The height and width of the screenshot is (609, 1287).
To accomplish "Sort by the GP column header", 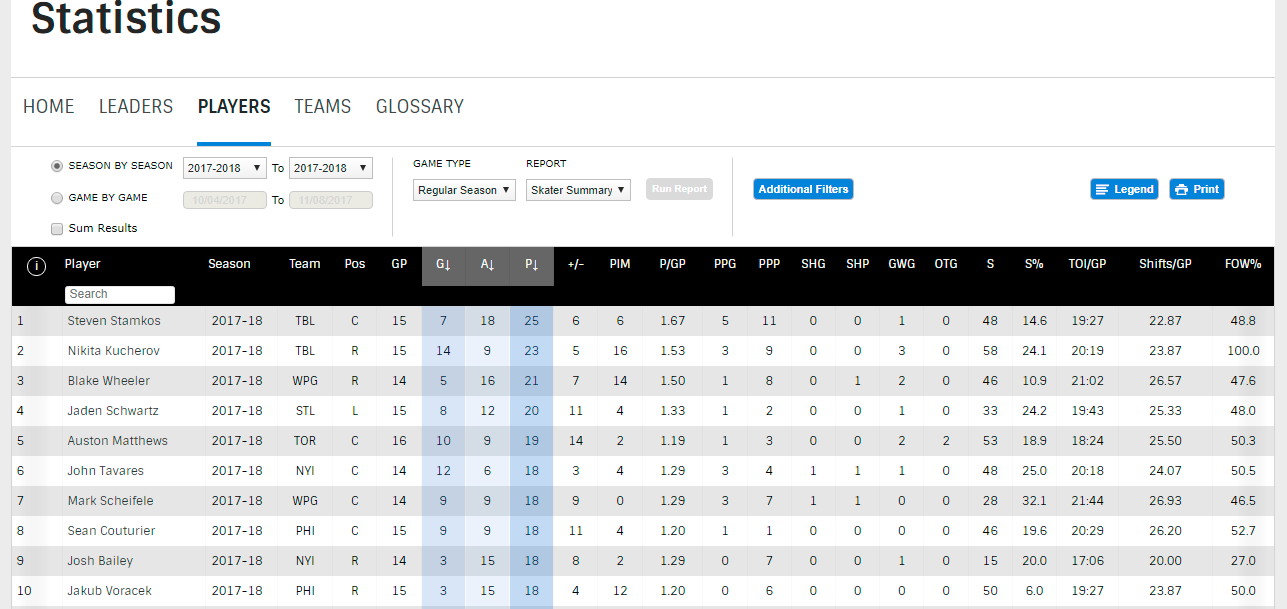I will click(399, 264).
